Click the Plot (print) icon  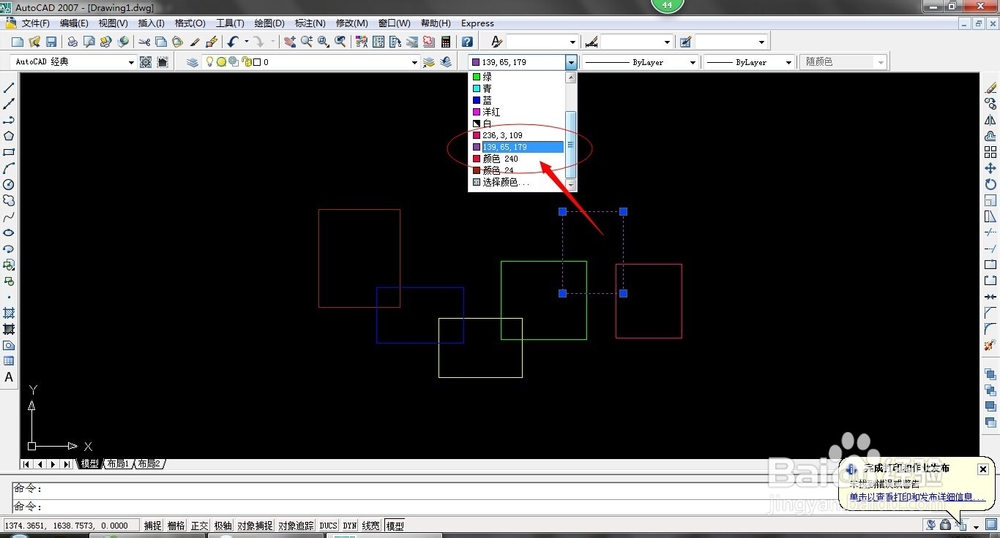pos(73,41)
